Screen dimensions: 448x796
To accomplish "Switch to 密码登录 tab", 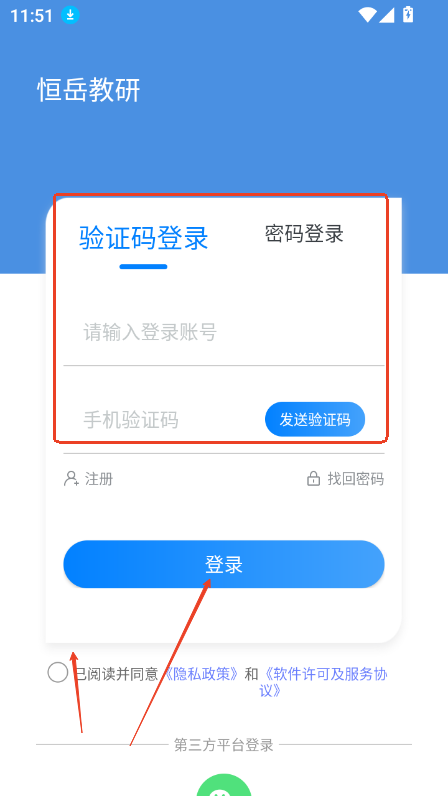I will tap(304, 234).
